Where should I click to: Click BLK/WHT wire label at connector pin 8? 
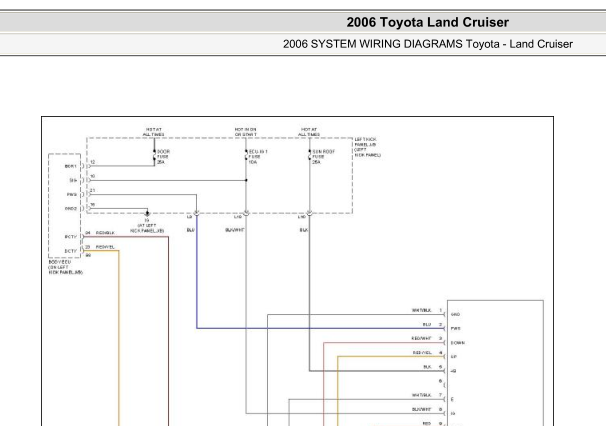pyautogui.click(x=421, y=409)
